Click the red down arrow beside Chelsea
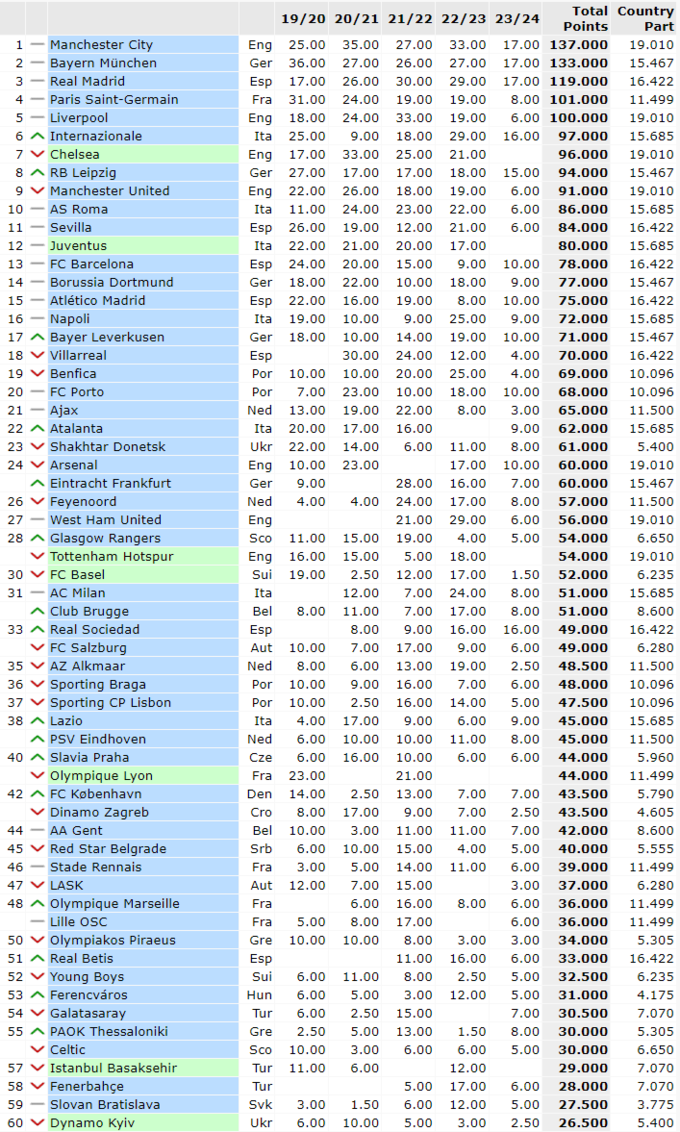 pyautogui.click(x=37, y=154)
